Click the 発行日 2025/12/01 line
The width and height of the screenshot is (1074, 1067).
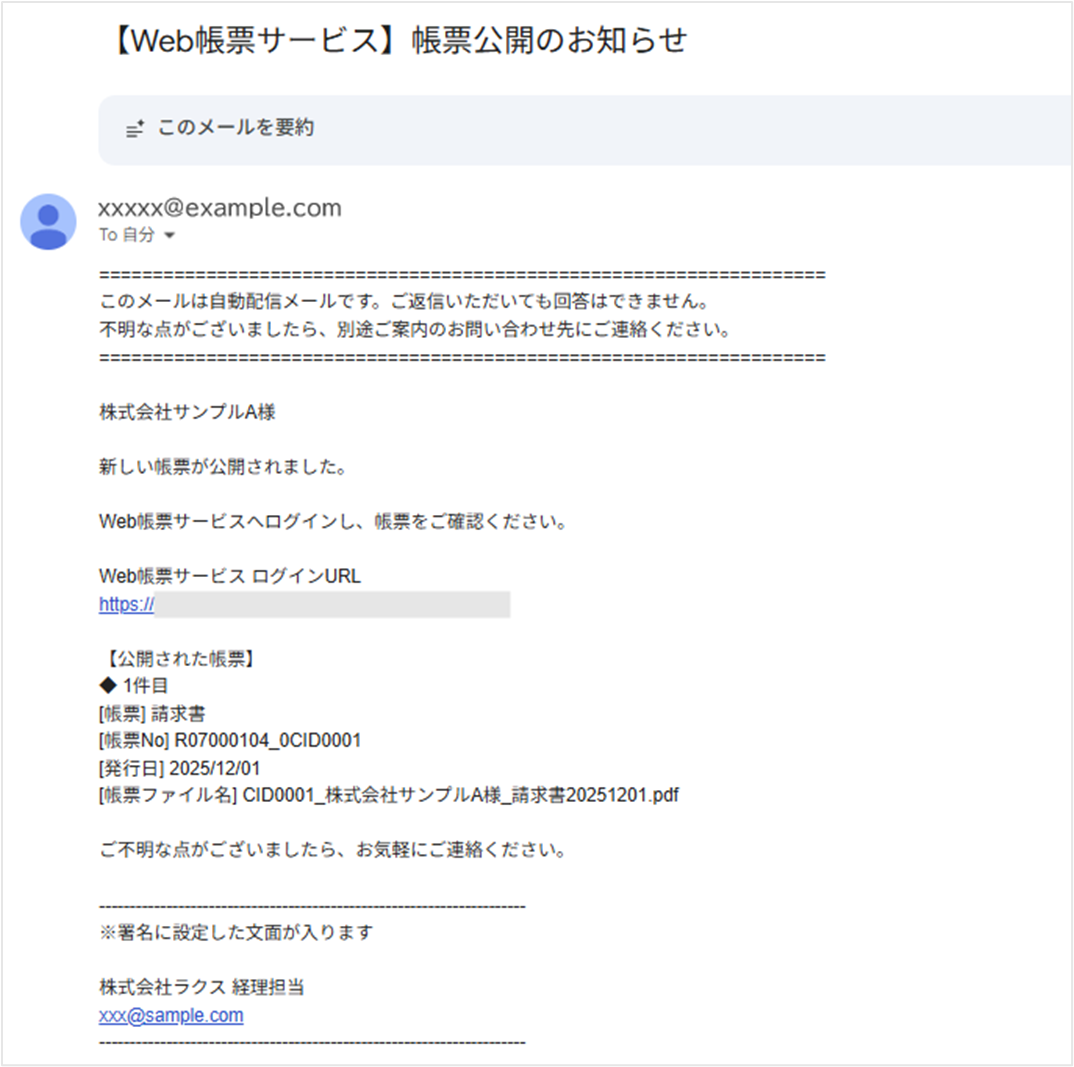click(x=178, y=768)
